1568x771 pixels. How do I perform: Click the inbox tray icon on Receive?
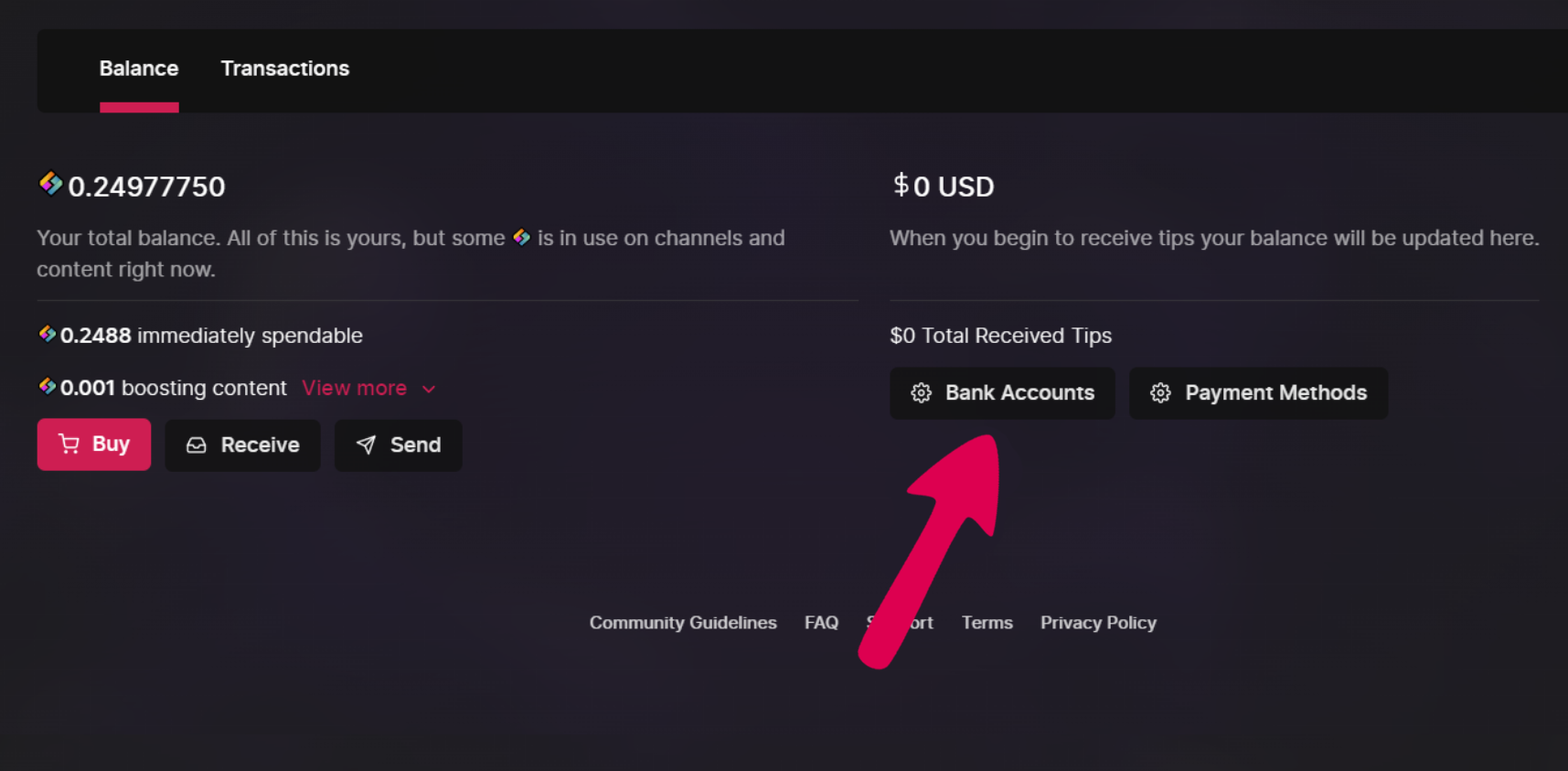(197, 444)
